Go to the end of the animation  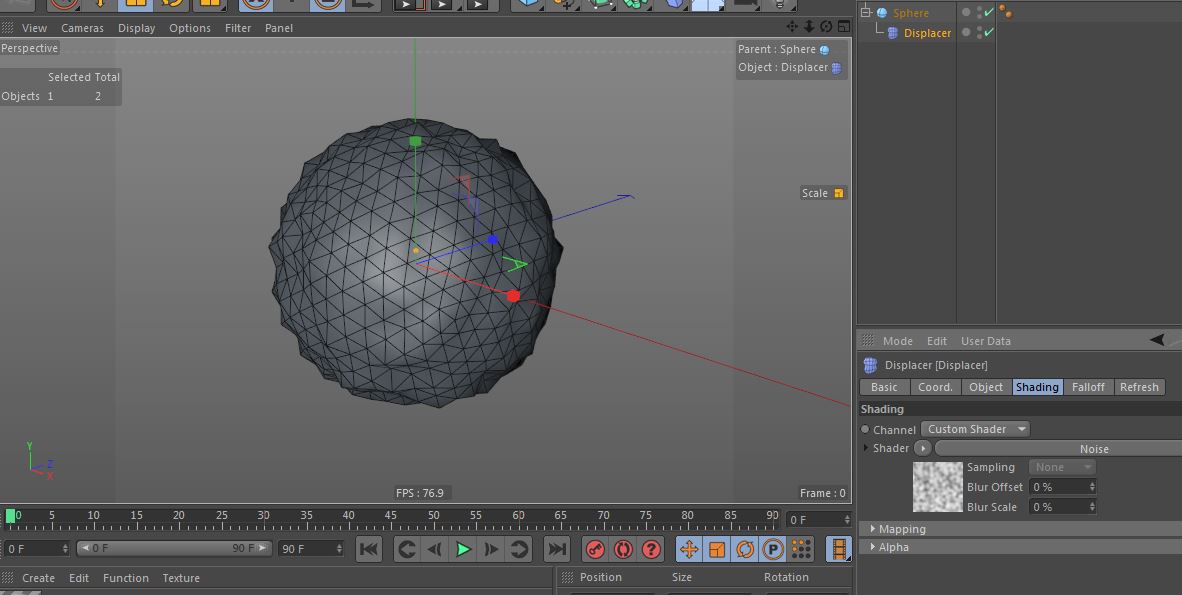click(557, 549)
